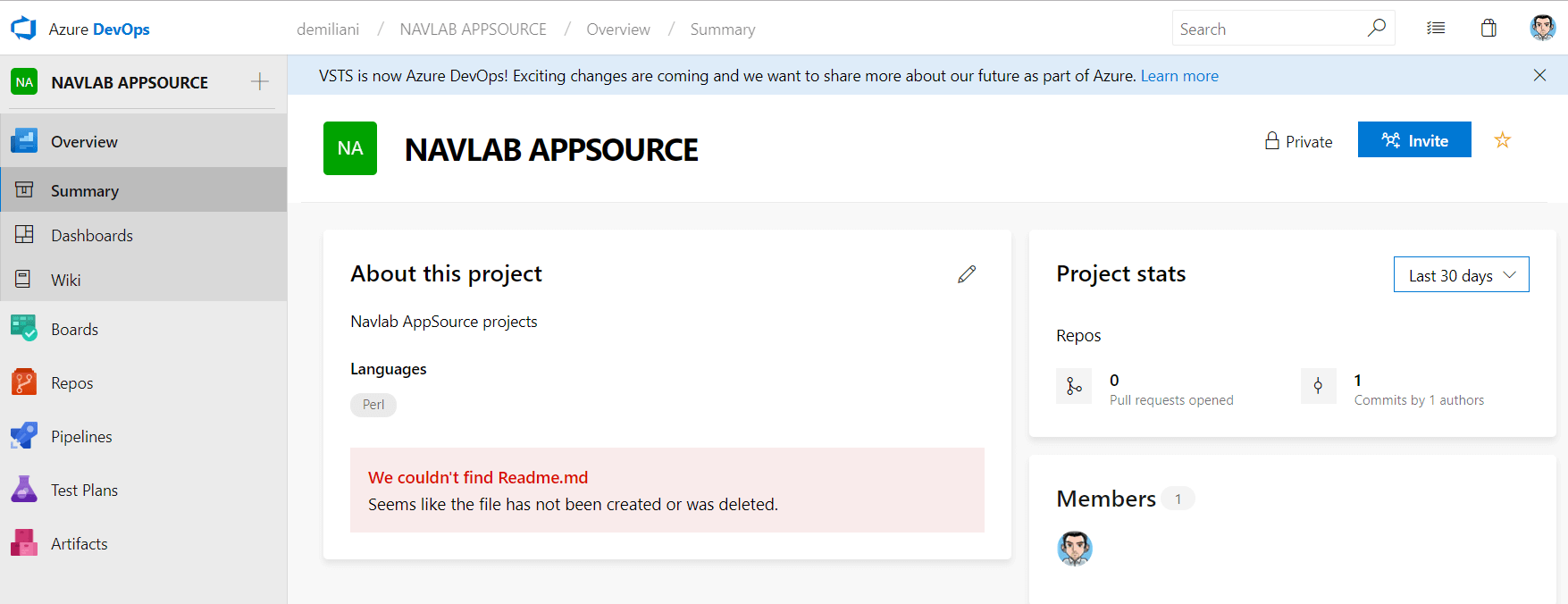Click the We couldn't find Readme.md message
Screen dimensions: 1568x604
[x=478, y=477]
